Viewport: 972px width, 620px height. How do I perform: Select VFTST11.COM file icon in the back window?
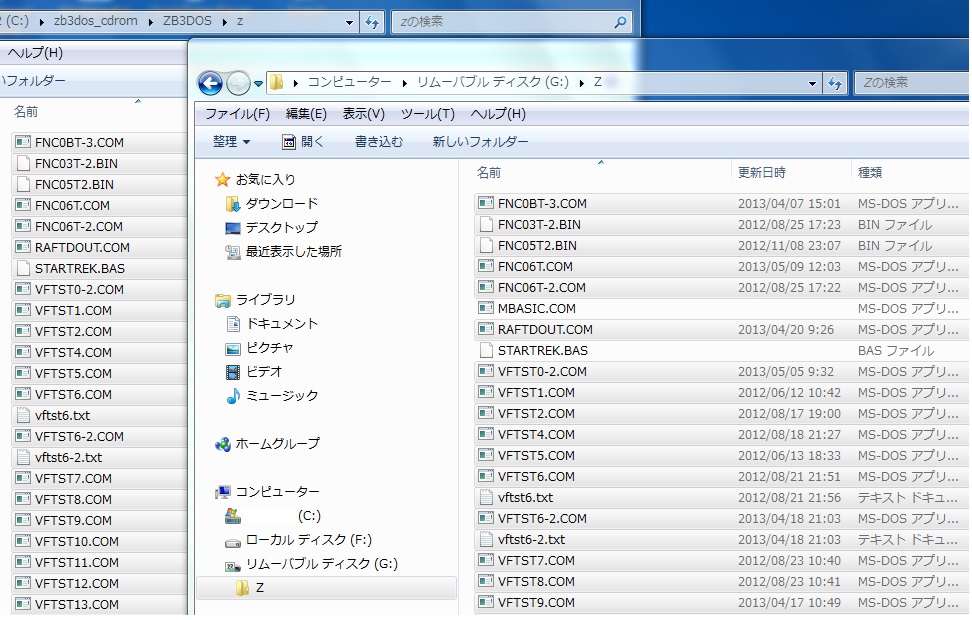[23, 562]
